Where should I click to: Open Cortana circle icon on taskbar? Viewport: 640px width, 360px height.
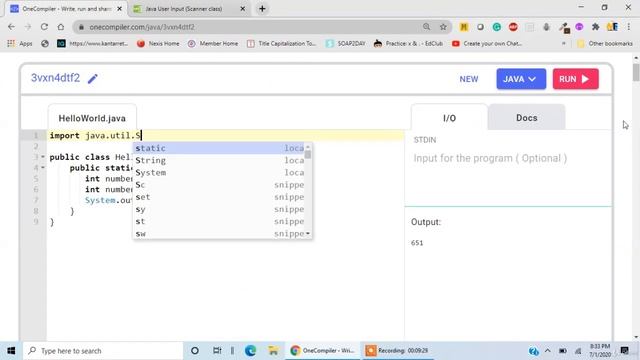pyautogui.click(x=195, y=351)
